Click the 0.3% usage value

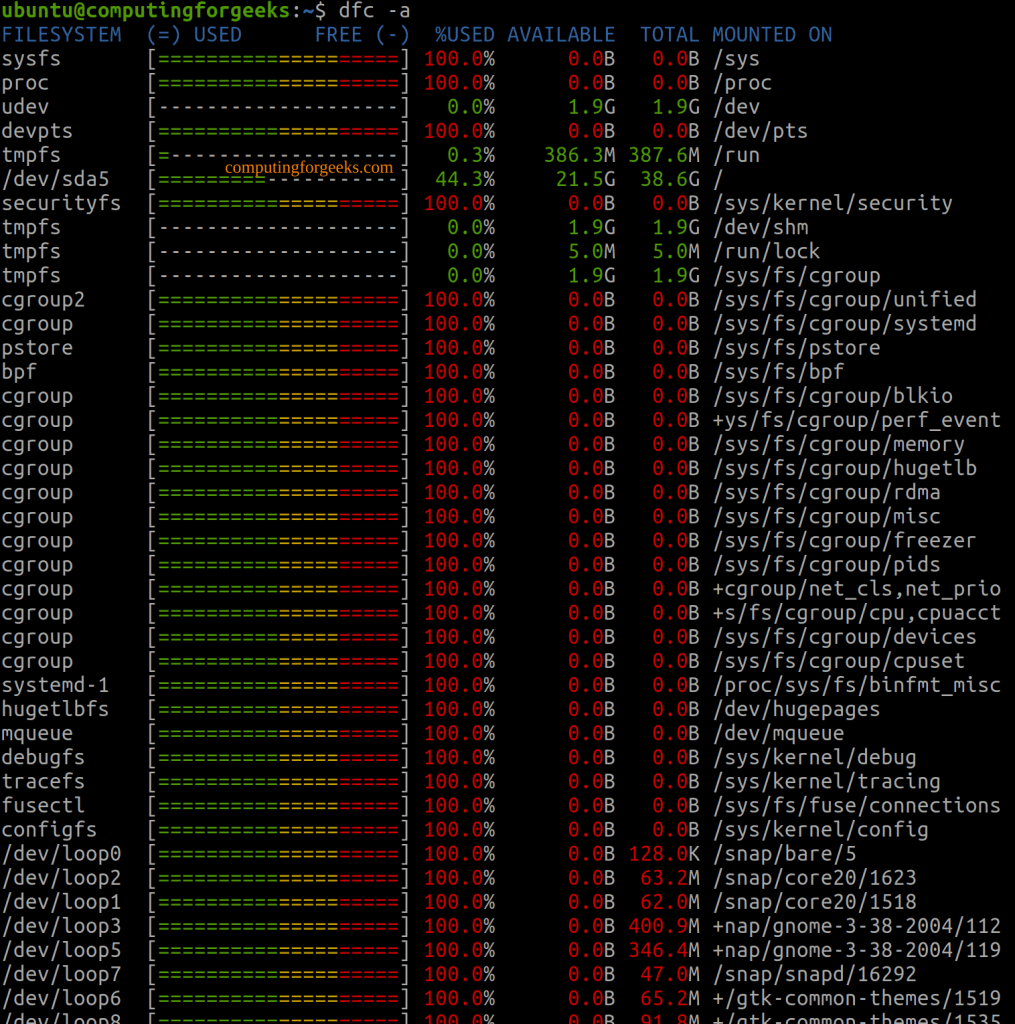pyautogui.click(x=471, y=155)
